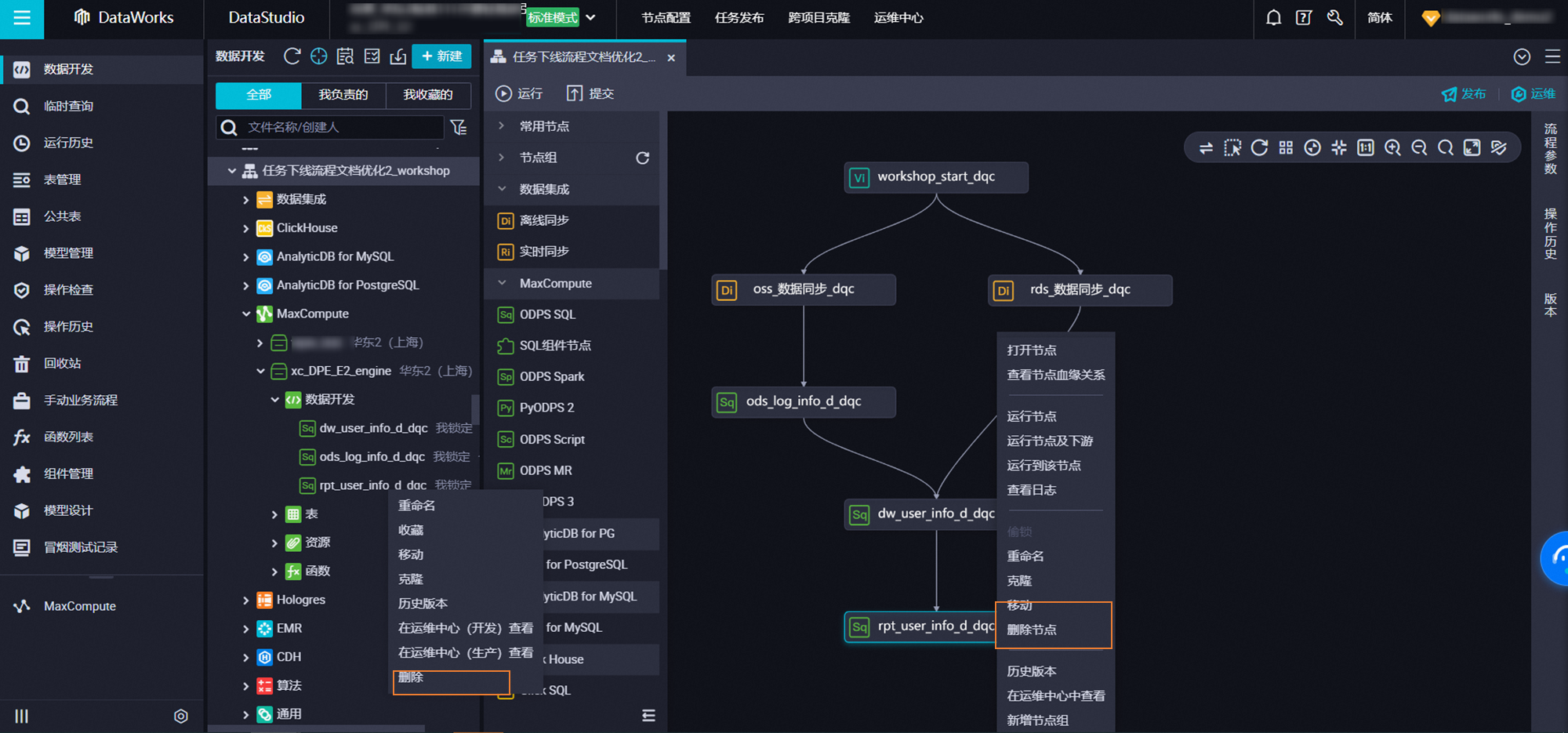Expand the EMR folder

[x=245, y=629]
